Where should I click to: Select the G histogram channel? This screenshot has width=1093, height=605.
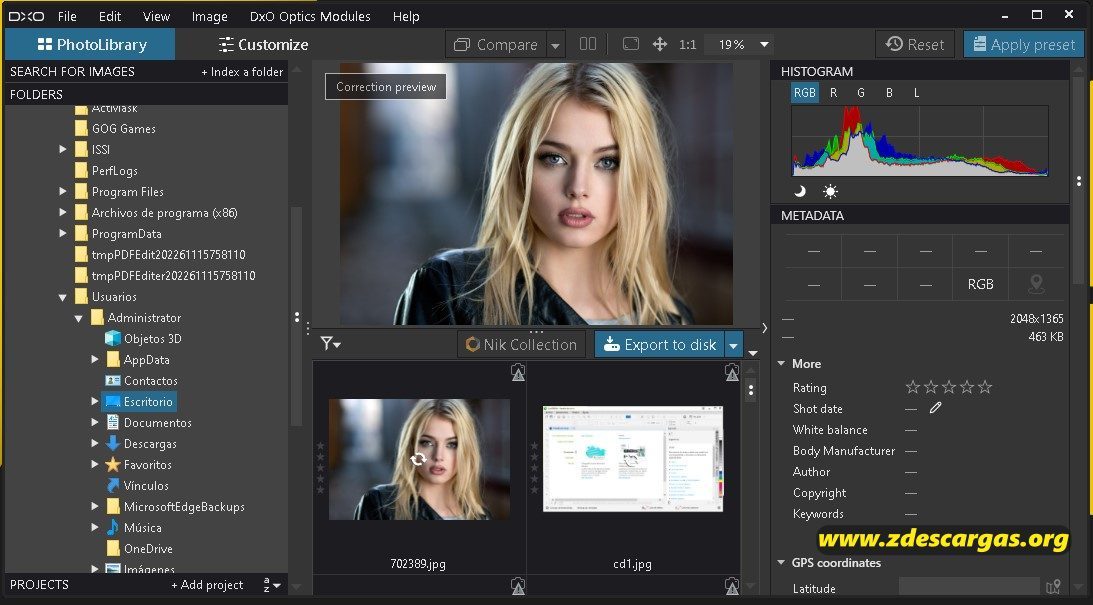(861, 93)
